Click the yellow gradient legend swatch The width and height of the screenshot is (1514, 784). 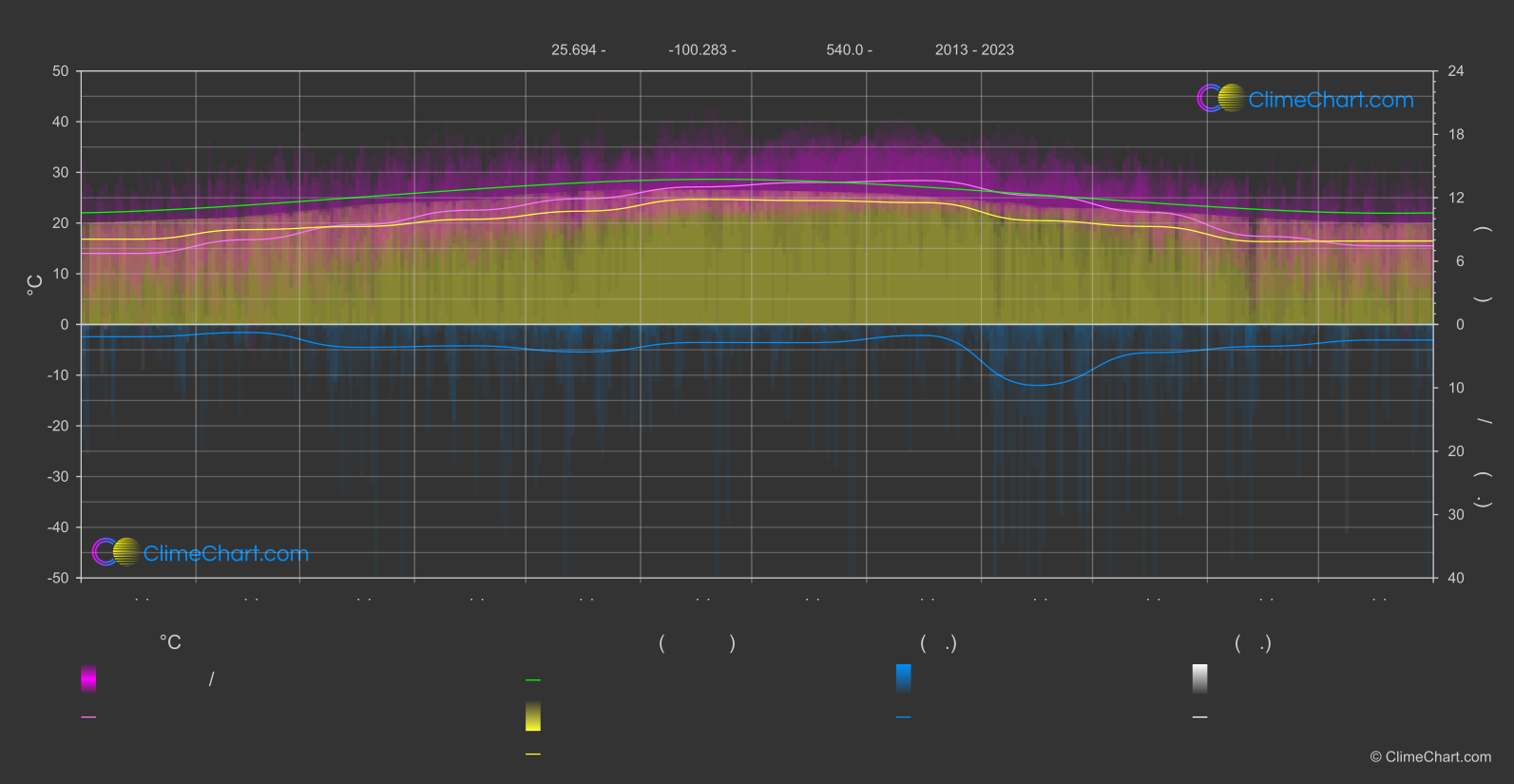tap(533, 717)
